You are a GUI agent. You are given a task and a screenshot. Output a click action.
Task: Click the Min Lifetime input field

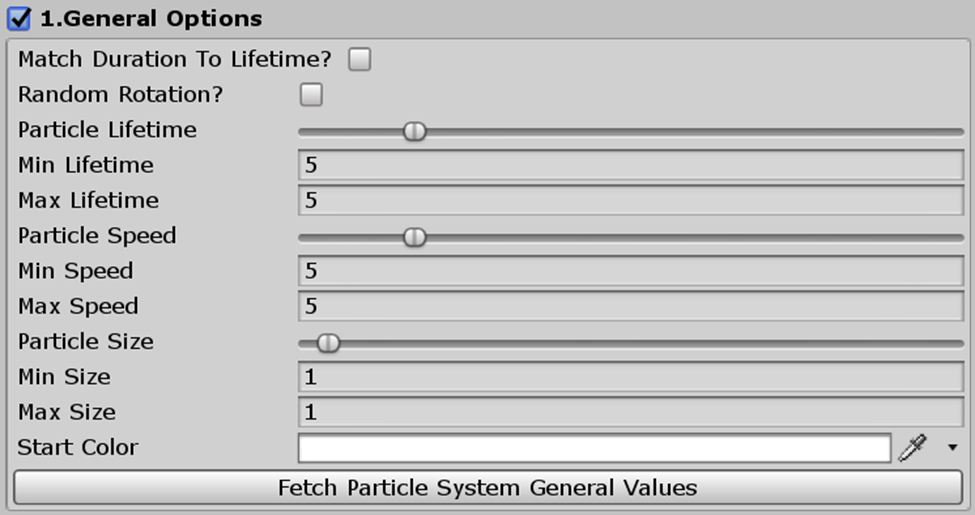(631, 165)
